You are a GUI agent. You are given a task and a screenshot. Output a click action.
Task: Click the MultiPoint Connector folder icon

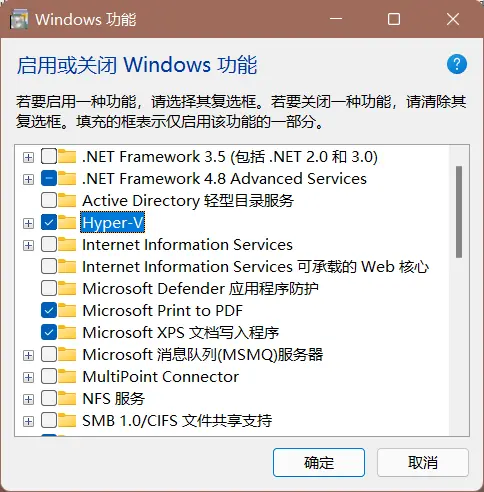(67, 376)
